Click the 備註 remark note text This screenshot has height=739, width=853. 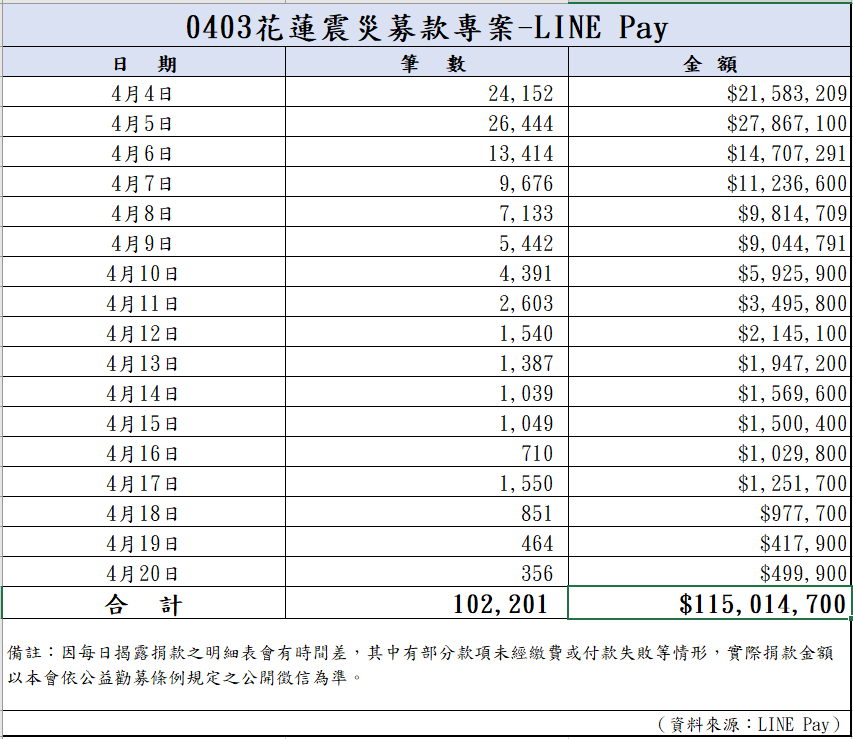tap(420, 664)
